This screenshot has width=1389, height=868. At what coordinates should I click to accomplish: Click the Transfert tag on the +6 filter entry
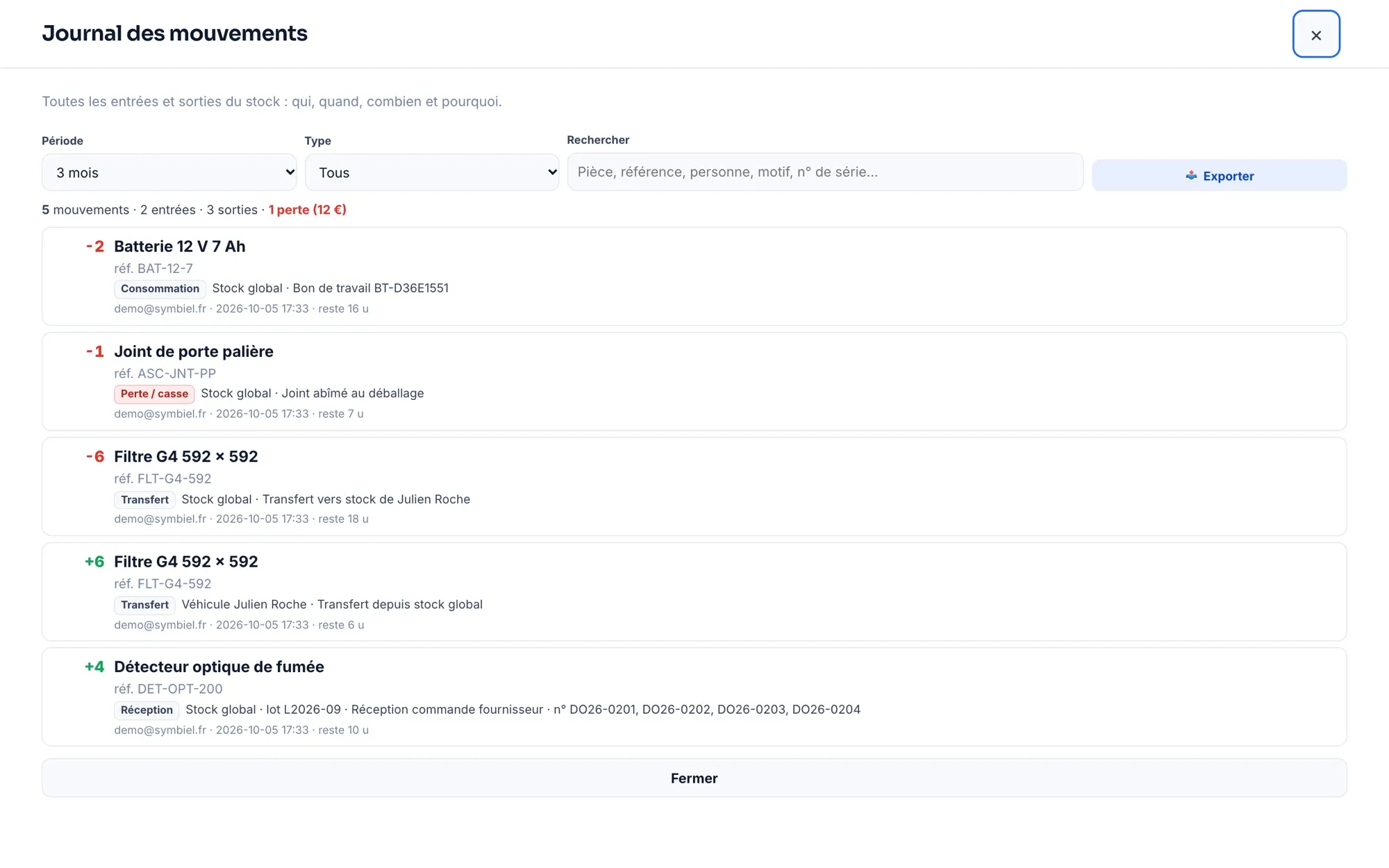(x=144, y=605)
